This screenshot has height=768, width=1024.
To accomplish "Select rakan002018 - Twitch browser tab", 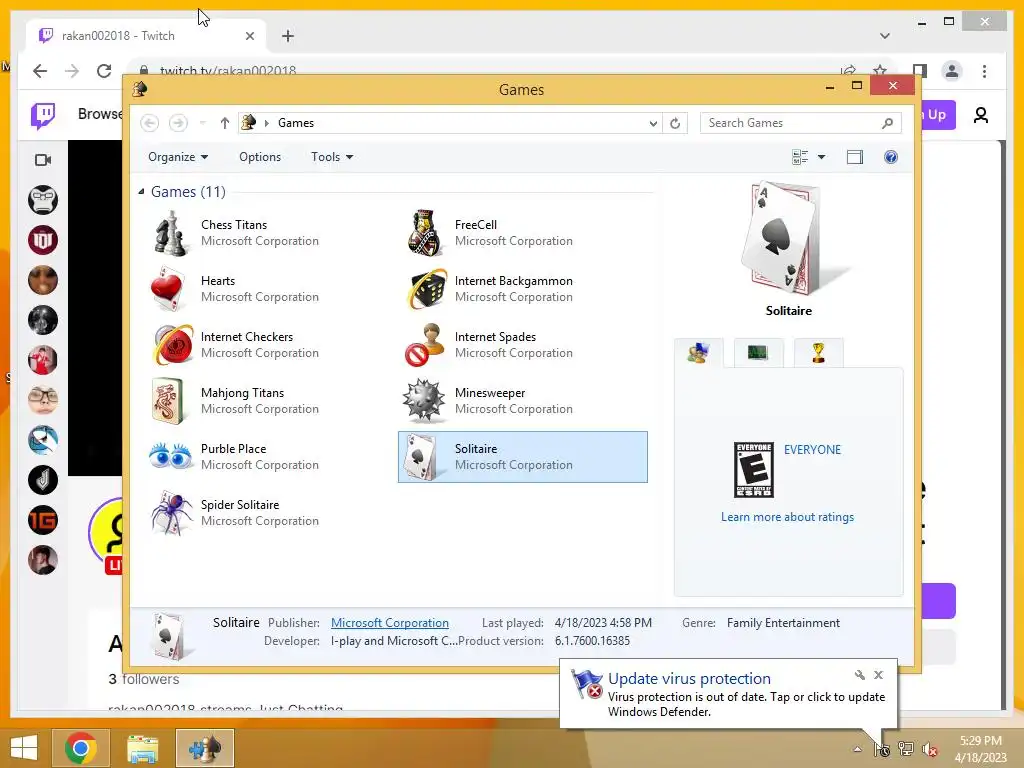I will (146, 36).
